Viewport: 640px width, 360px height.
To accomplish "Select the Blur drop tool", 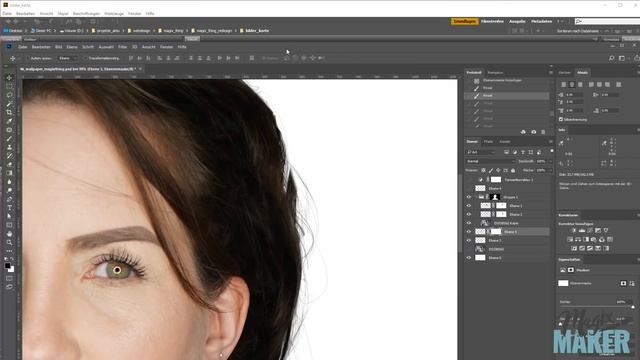I will click(9, 182).
